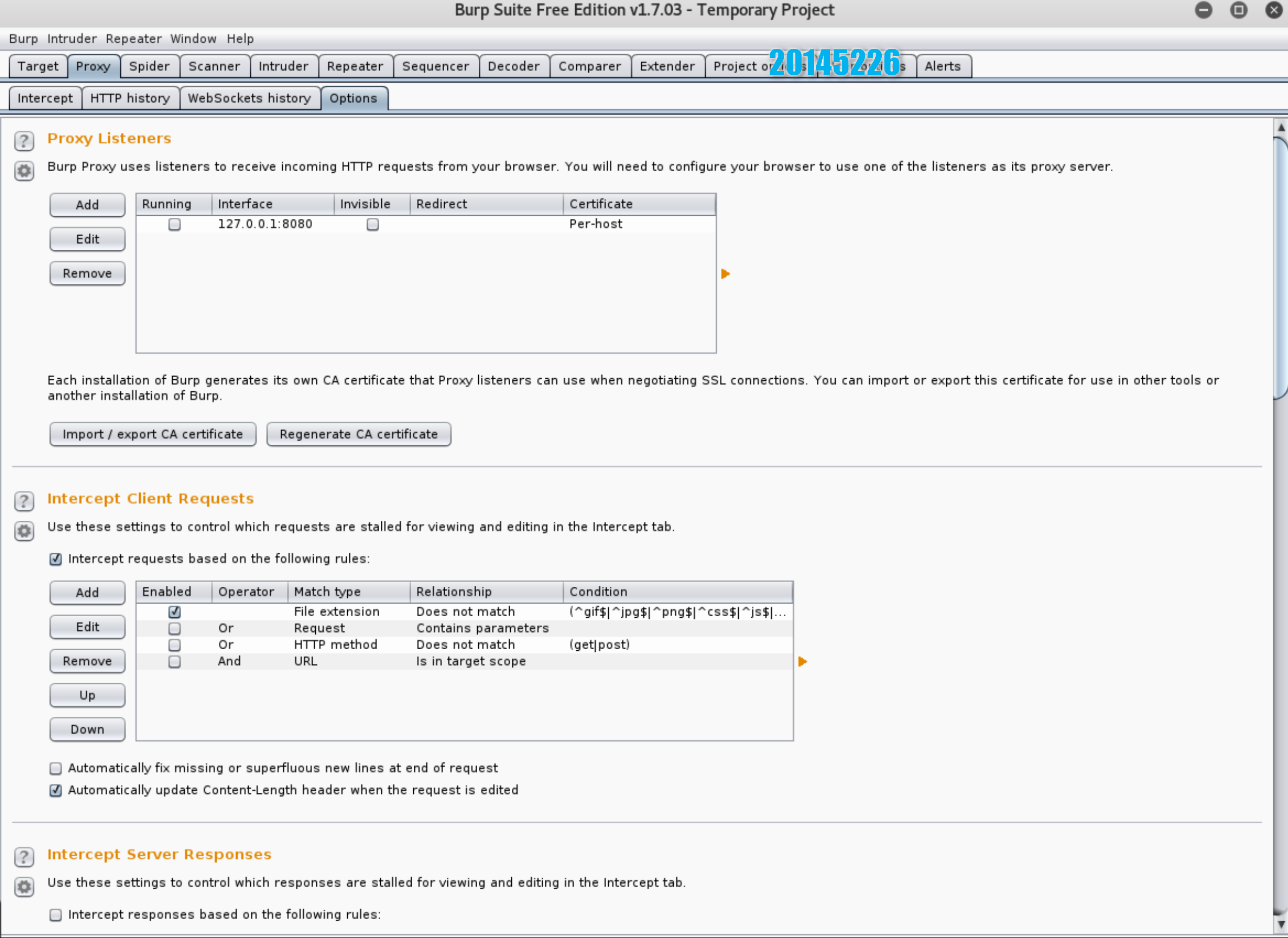Expand intercept rules table with orange arrow
This screenshot has height=938, width=1288.
(x=803, y=661)
